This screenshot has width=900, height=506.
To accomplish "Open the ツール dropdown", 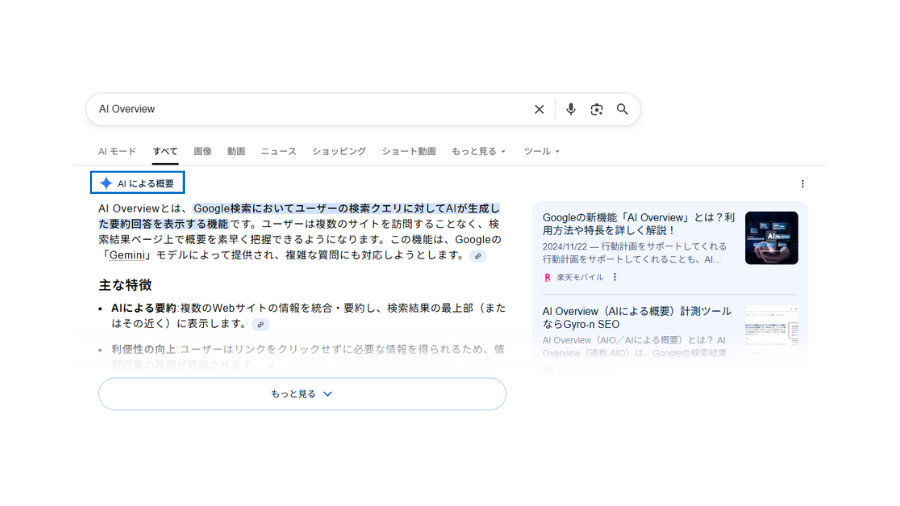I will click(541, 152).
